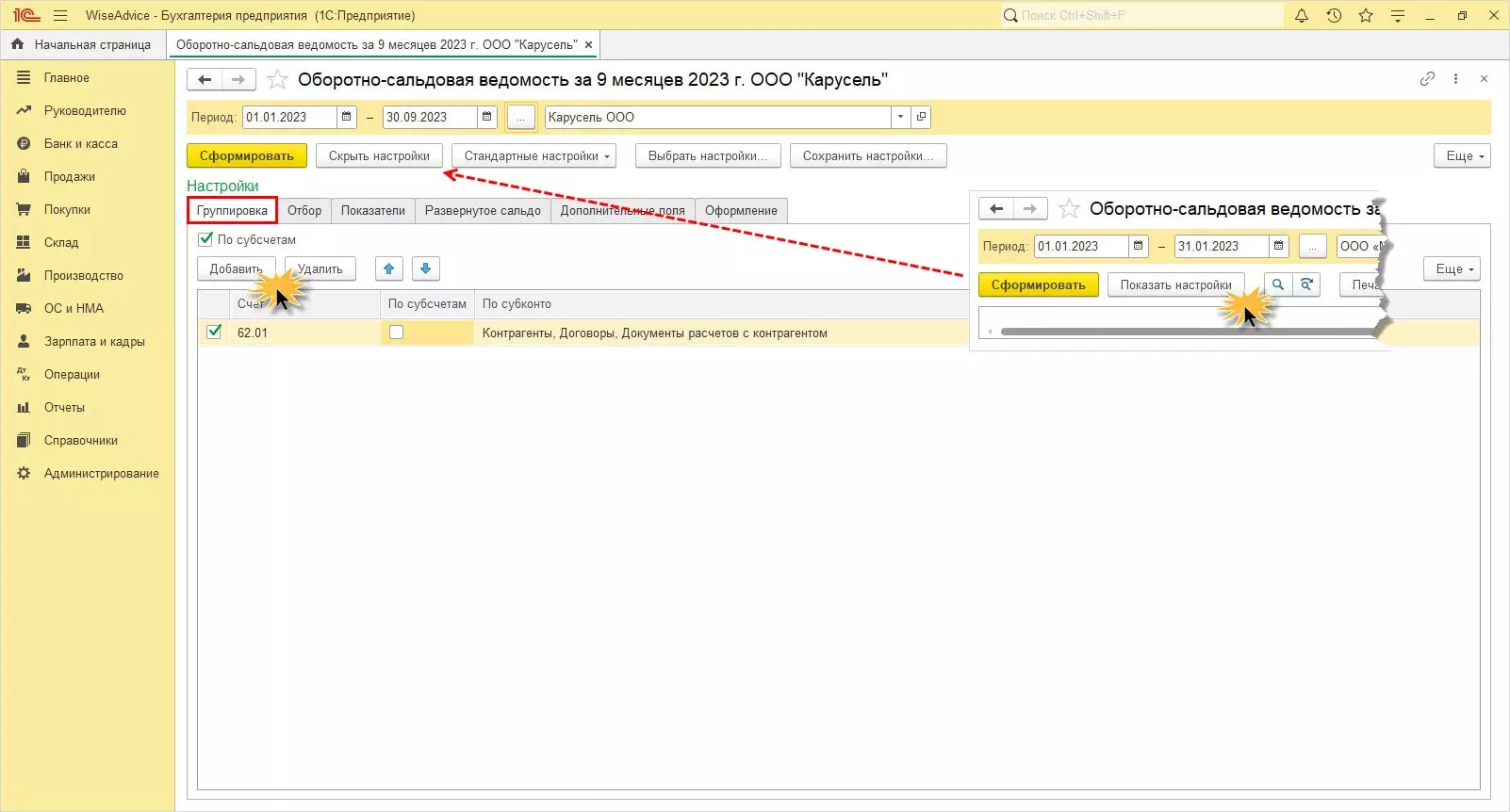
Task: Move the grouping row up
Action: coord(388,268)
